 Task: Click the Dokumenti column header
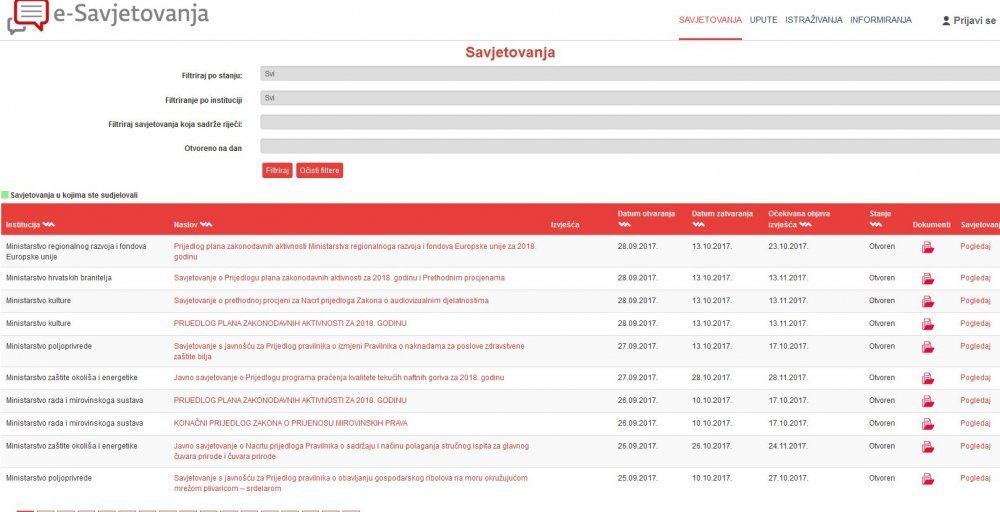point(931,224)
